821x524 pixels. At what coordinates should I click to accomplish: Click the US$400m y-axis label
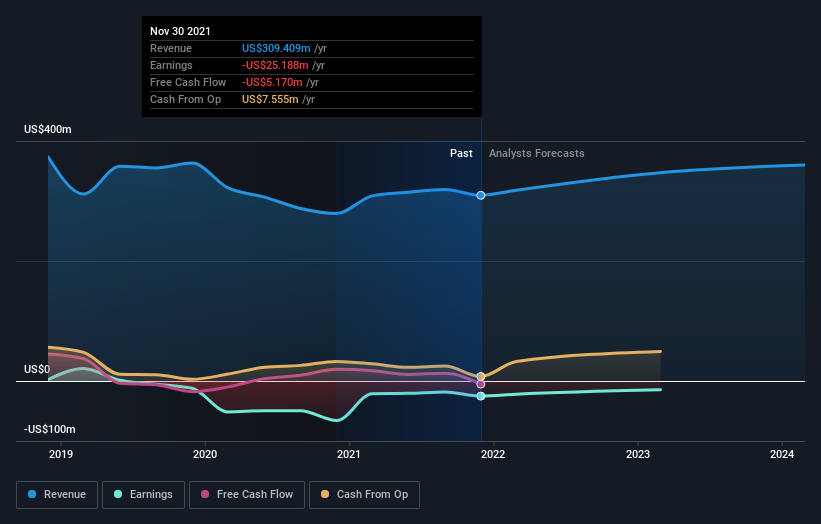point(48,129)
